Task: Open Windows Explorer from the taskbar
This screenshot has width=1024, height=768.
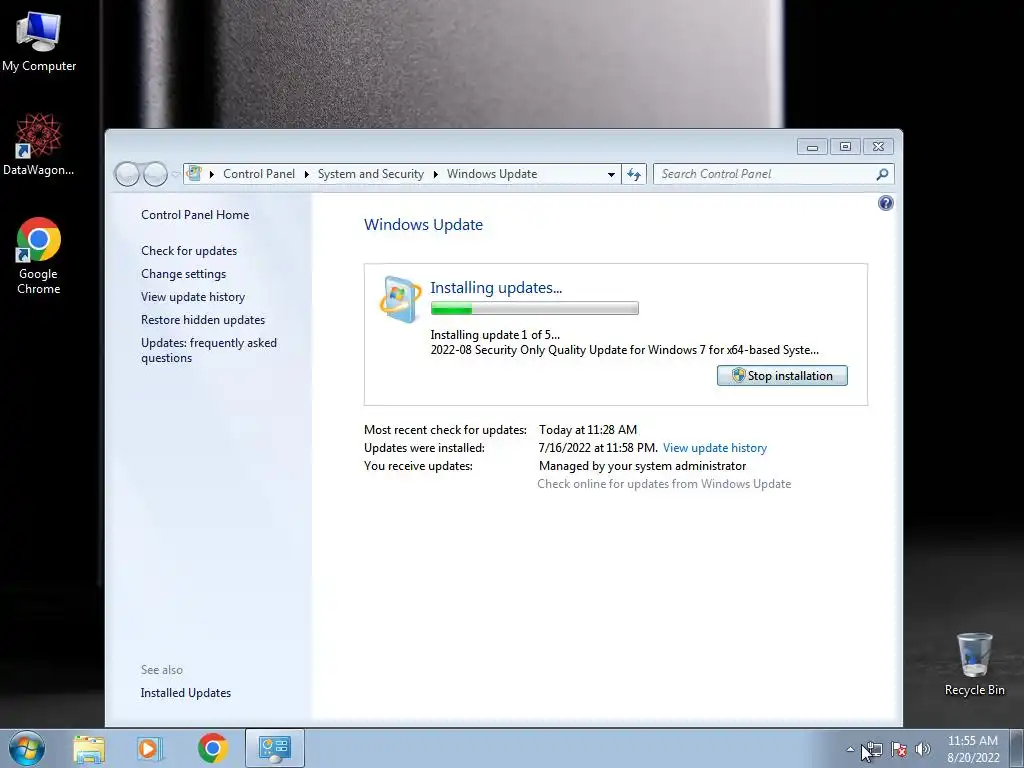Action: coord(89,749)
